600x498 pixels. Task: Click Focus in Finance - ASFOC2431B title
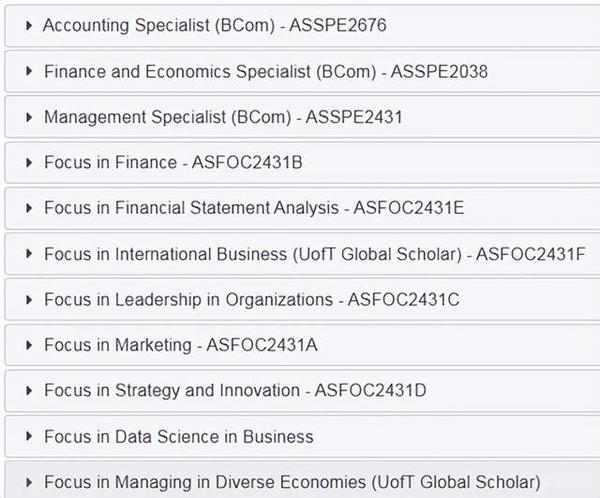[x=173, y=162]
